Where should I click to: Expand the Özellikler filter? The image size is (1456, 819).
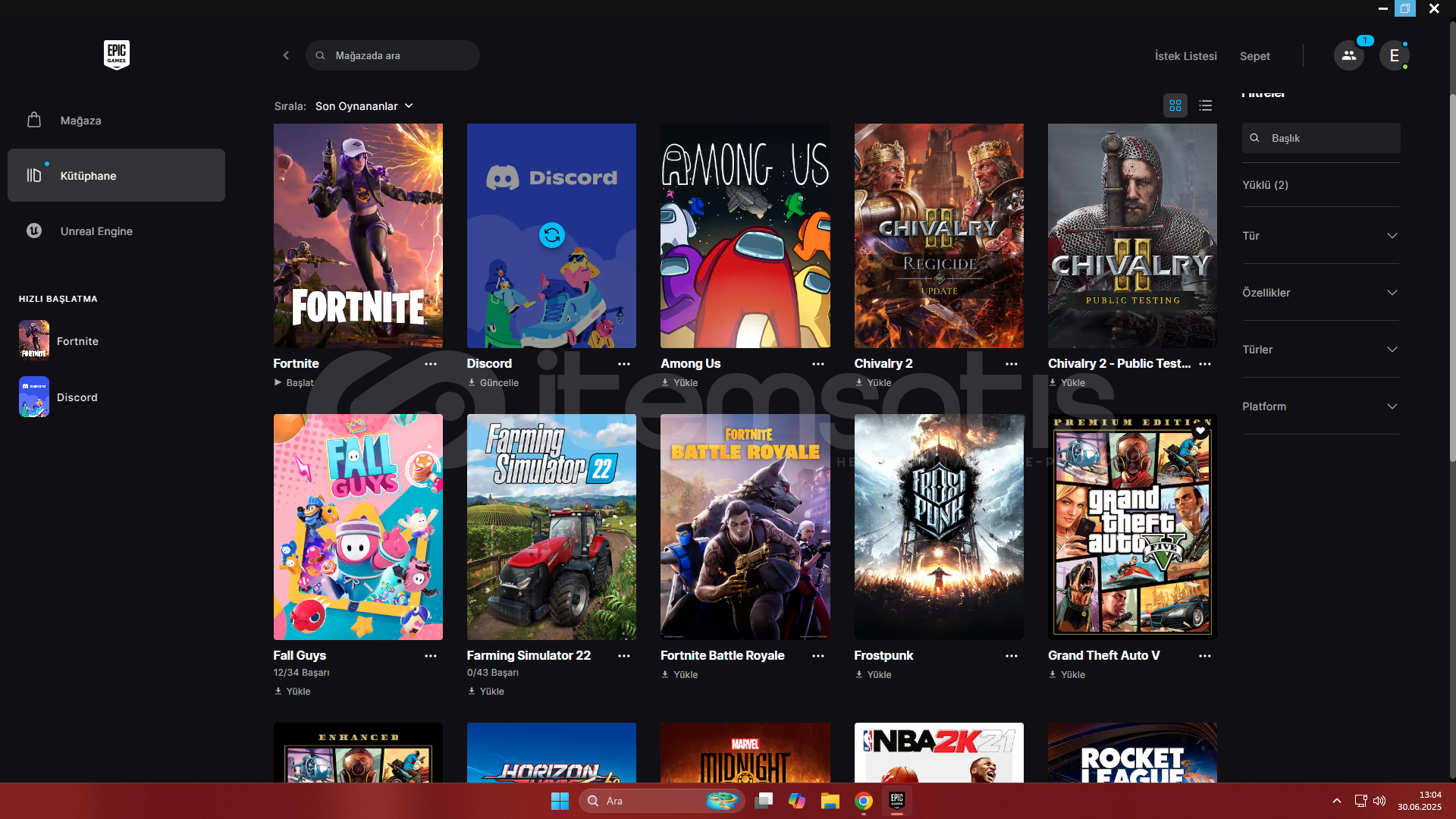(1320, 293)
